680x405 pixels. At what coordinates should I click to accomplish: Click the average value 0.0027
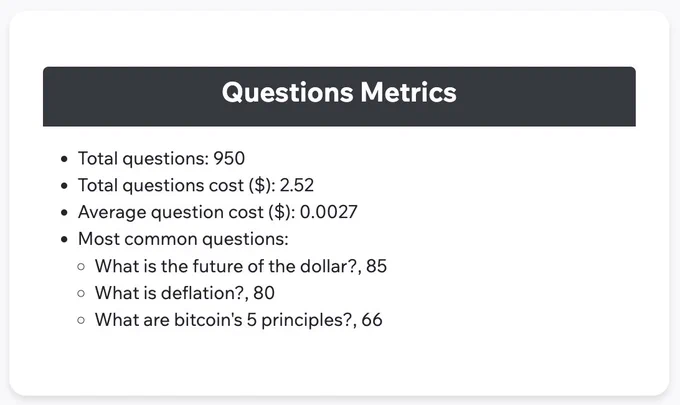tap(329, 212)
